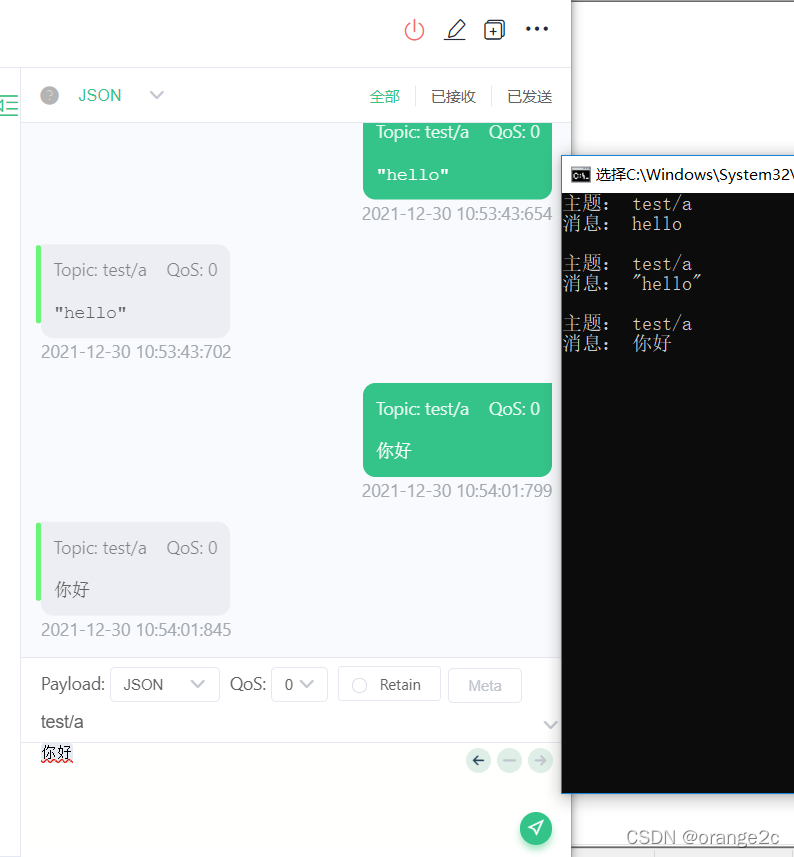Click the cmd window title bar text
Image resolution: width=794 pixels, height=857 pixels.
(694, 175)
